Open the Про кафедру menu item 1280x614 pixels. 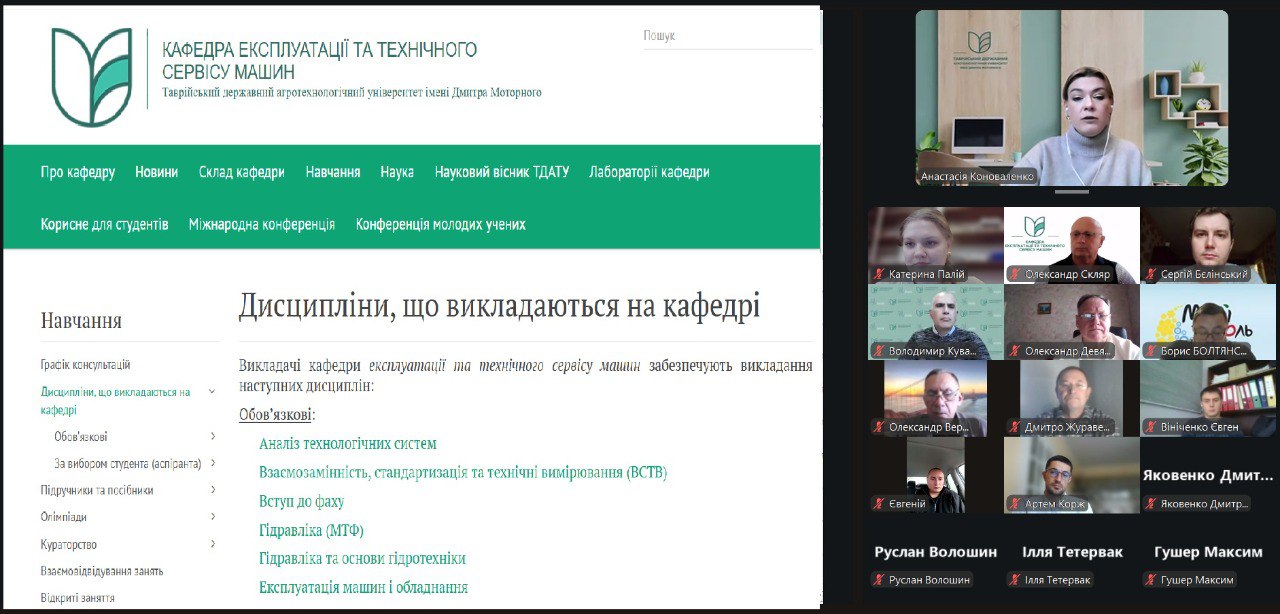point(78,172)
